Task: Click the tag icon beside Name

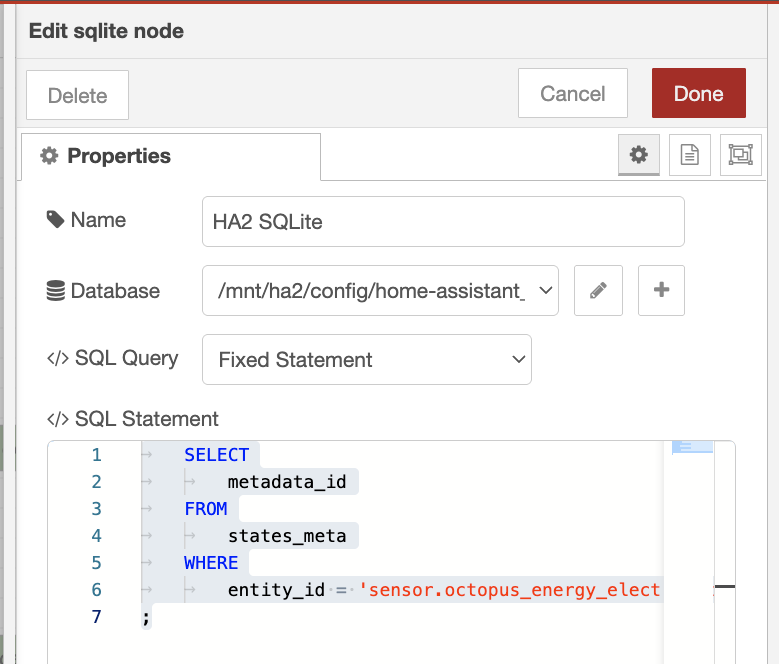Action: pos(56,220)
